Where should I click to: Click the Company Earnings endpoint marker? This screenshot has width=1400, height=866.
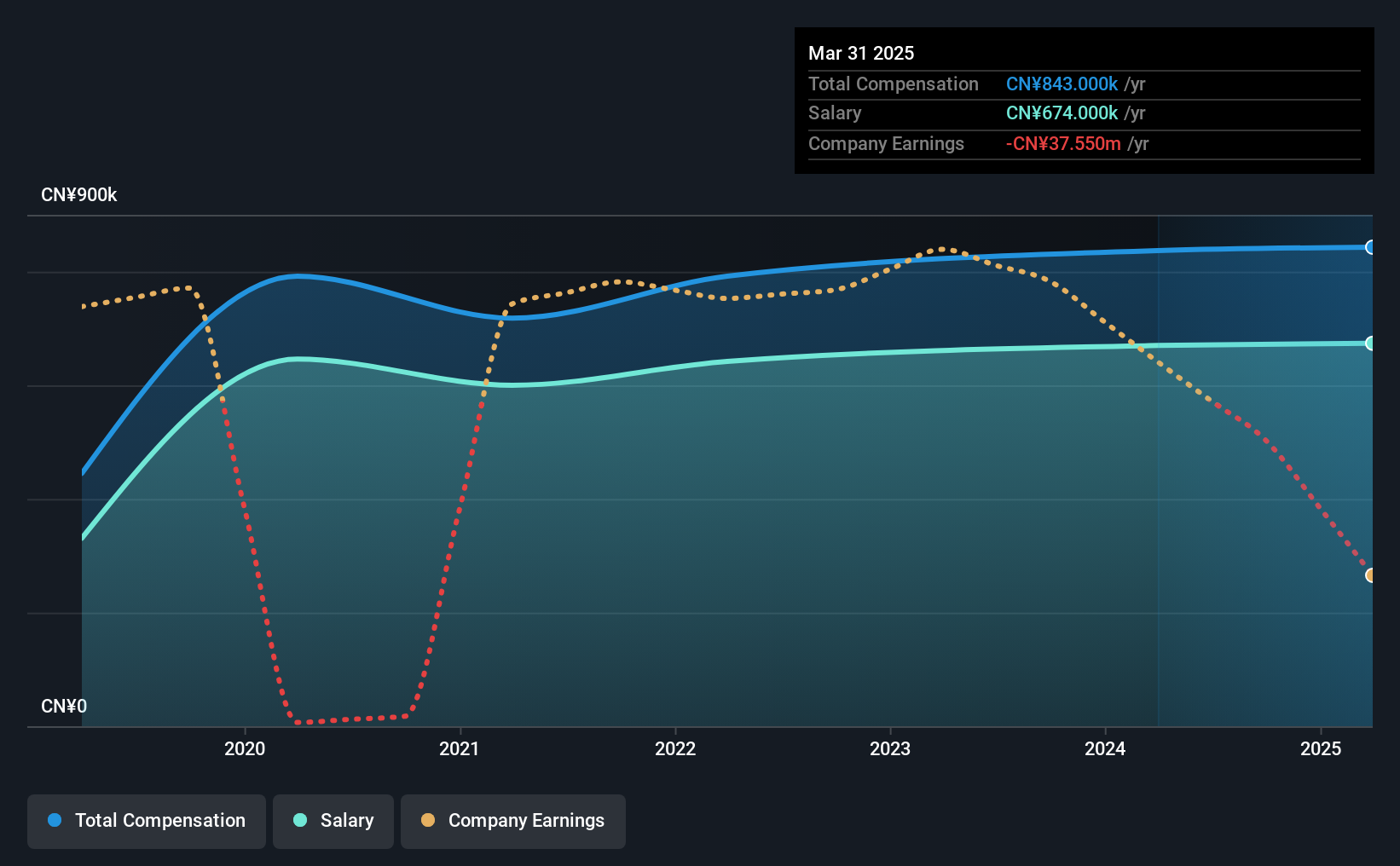click(1370, 575)
